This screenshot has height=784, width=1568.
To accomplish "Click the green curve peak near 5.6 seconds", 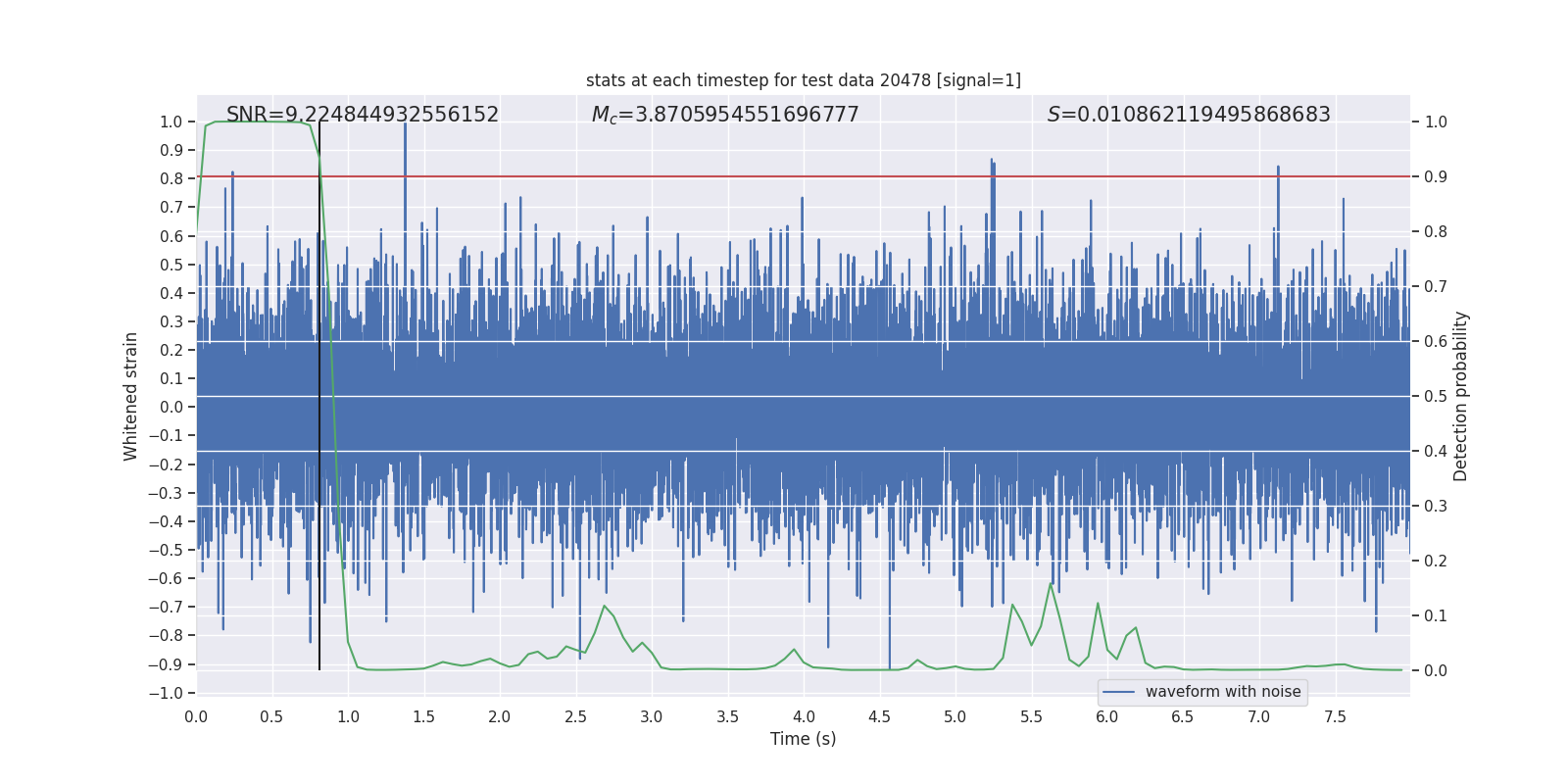I will click(x=1051, y=584).
